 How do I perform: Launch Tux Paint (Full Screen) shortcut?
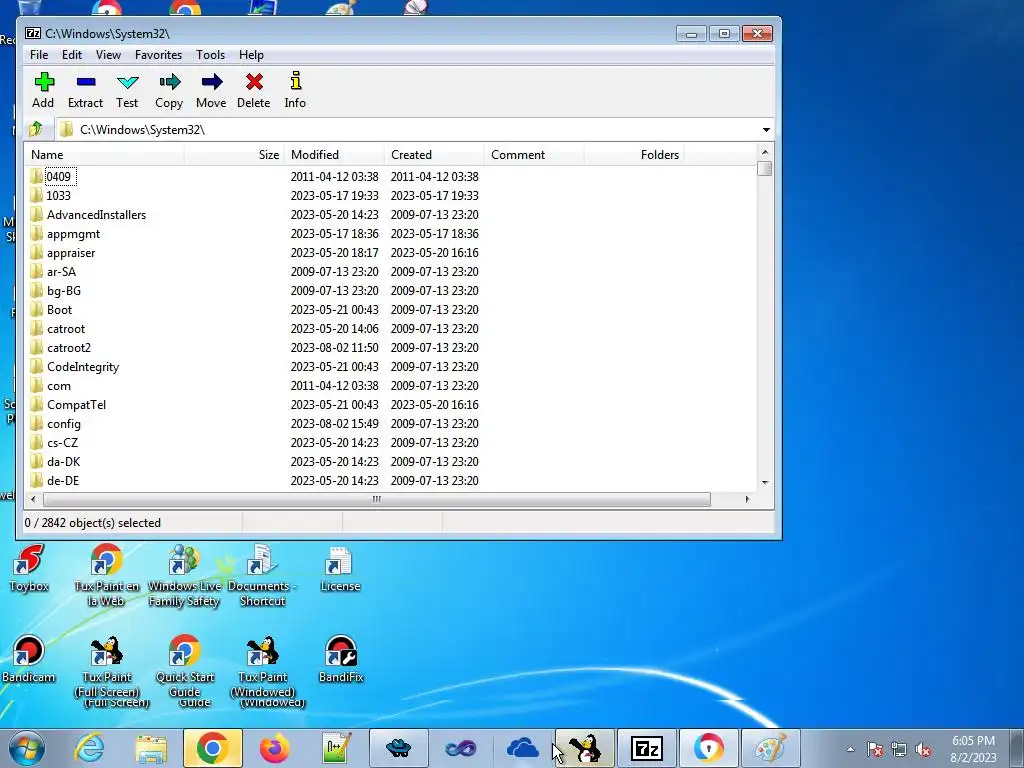[106, 666]
